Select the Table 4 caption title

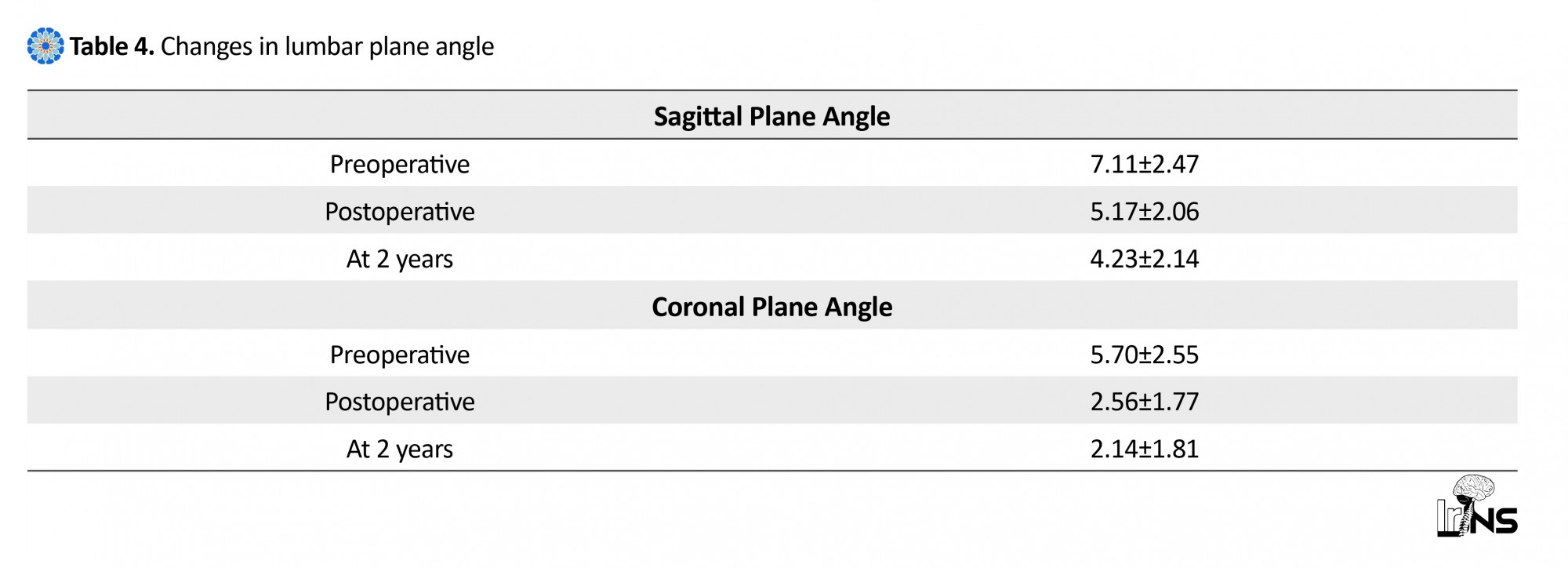282,46
